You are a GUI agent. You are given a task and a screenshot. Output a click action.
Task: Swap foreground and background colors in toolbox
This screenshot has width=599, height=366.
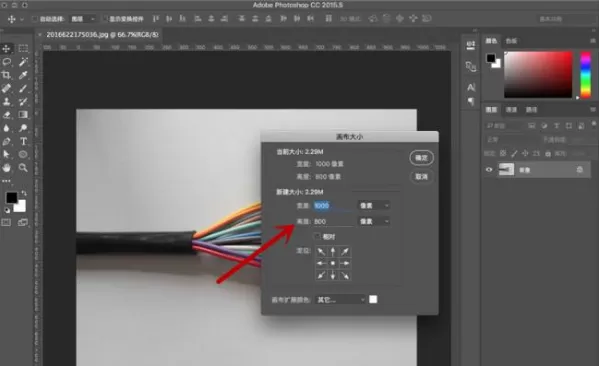click(24, 193)
